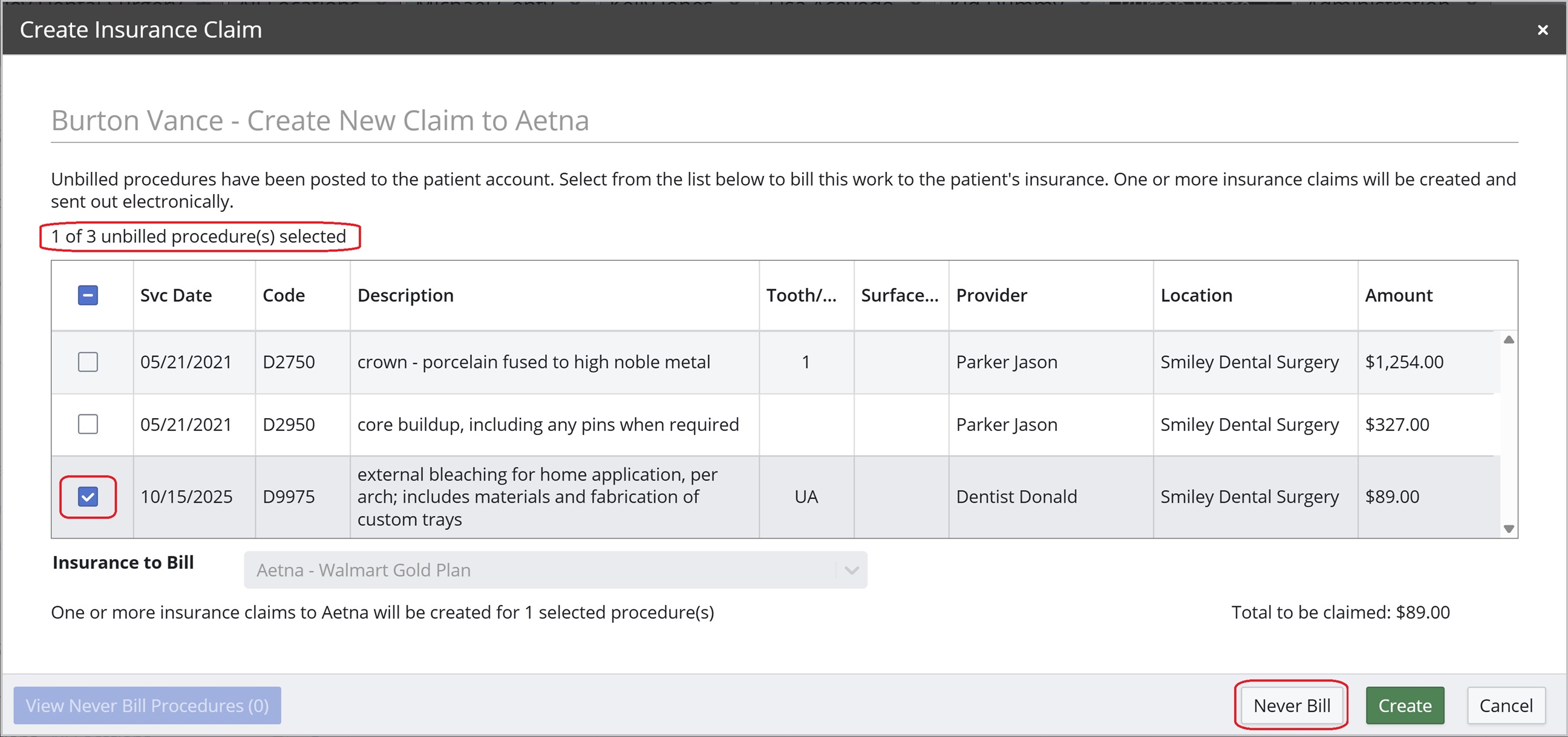This screenshot has width=1568, height=737.
Task: Select the Location column header
Action: pos(1196,295)
